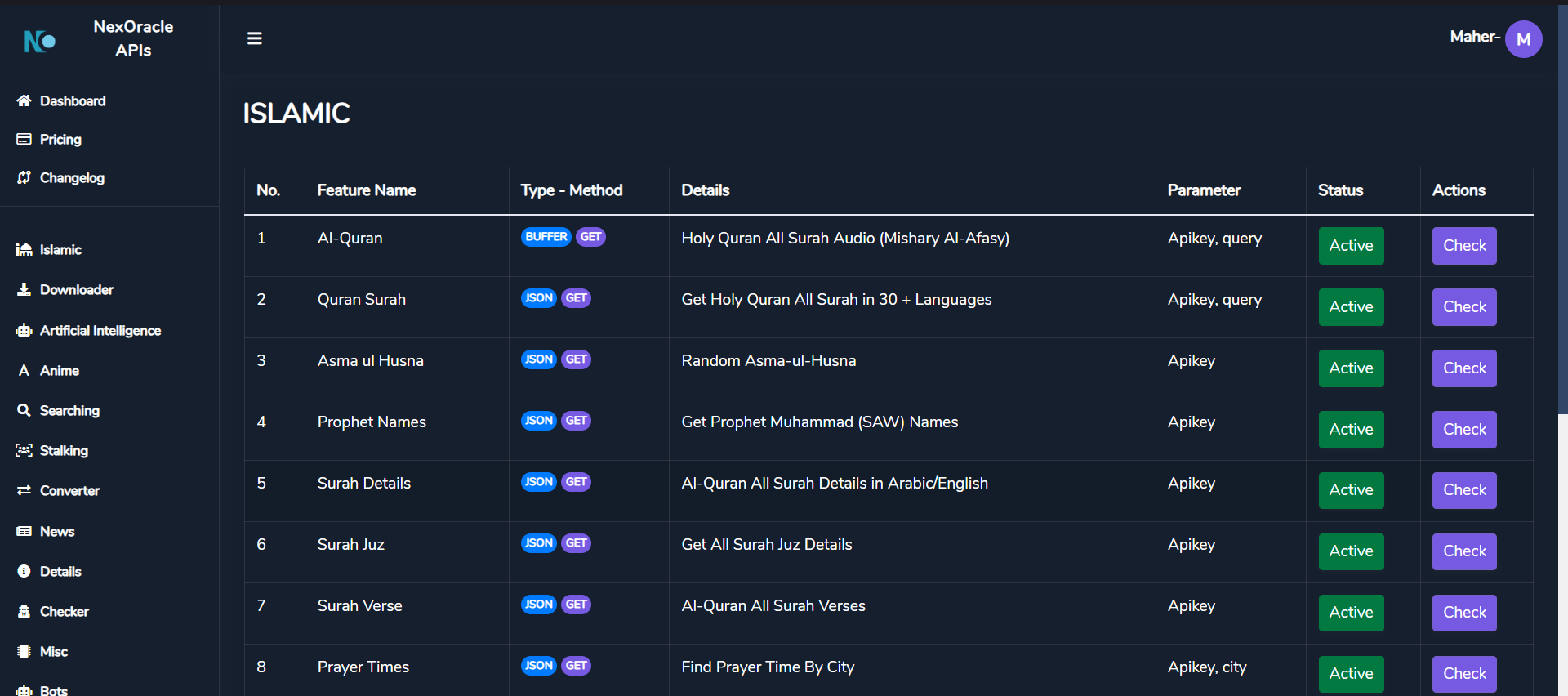Image resolution: width=1568 pixels, height=696 pixels.
Task: Click 'Get All Surah Juz Details' text
Action: 767,544
